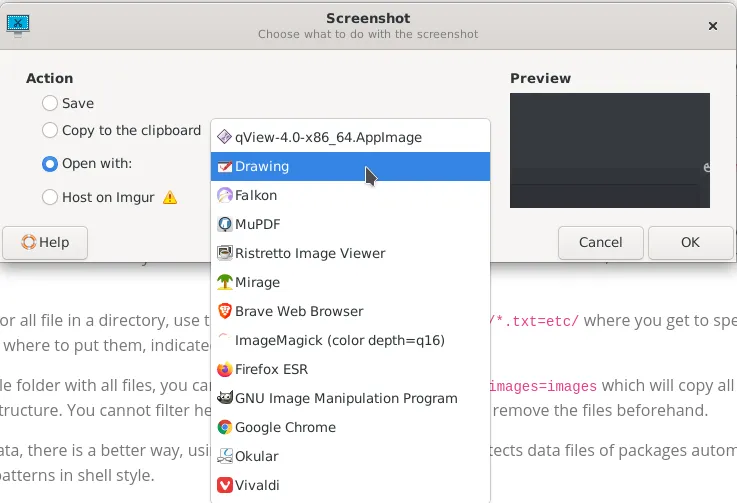The image size is (737, 503).
Task: Choose MuPDF from the application list
Action: tap(350, 224)
